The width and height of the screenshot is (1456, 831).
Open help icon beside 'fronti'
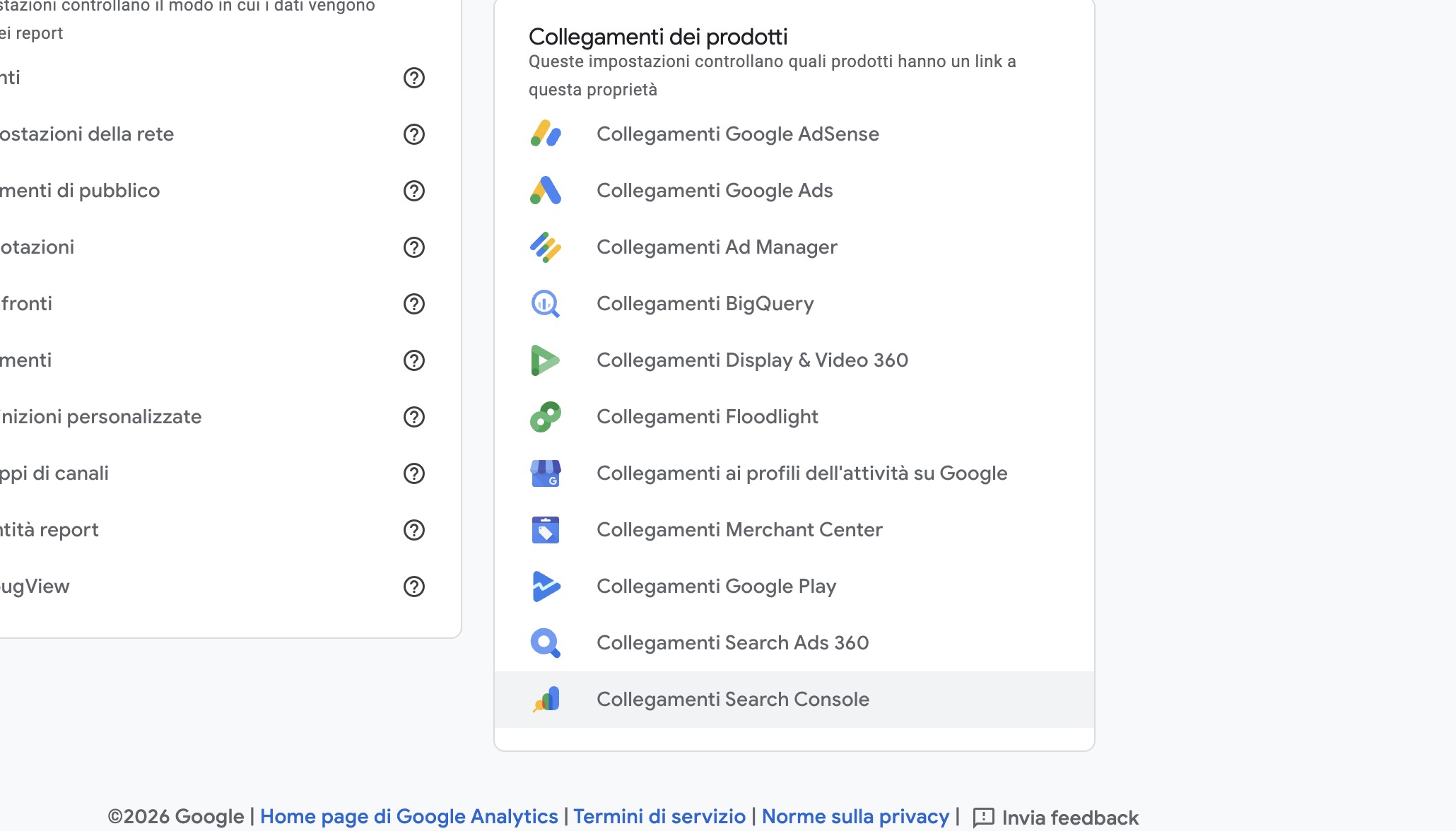click(414, 304)
